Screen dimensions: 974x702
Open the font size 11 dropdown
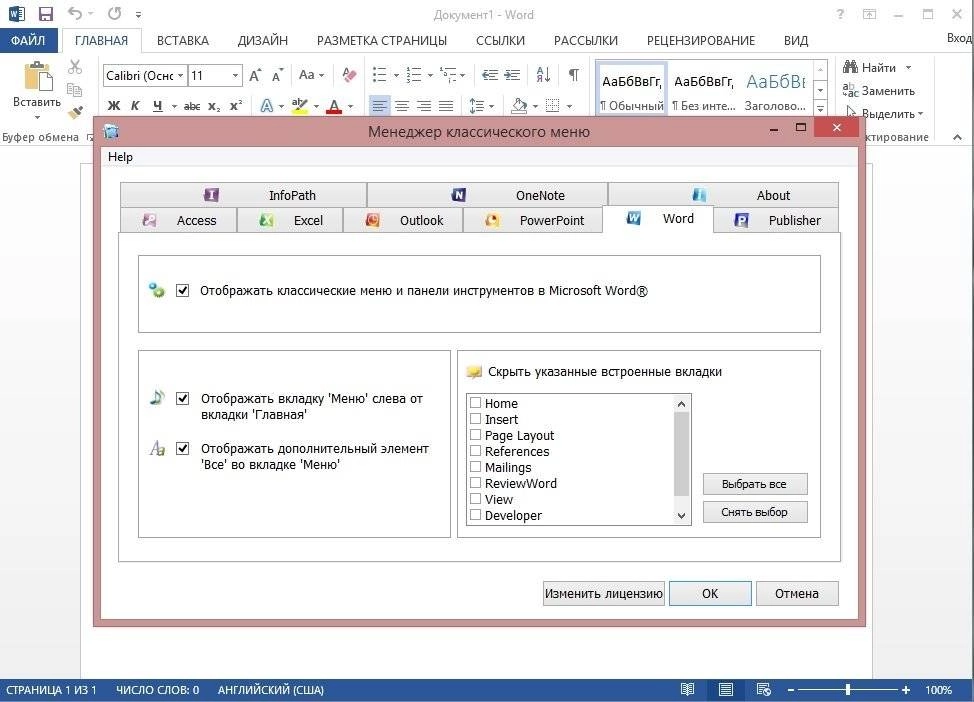coord(235,75)
